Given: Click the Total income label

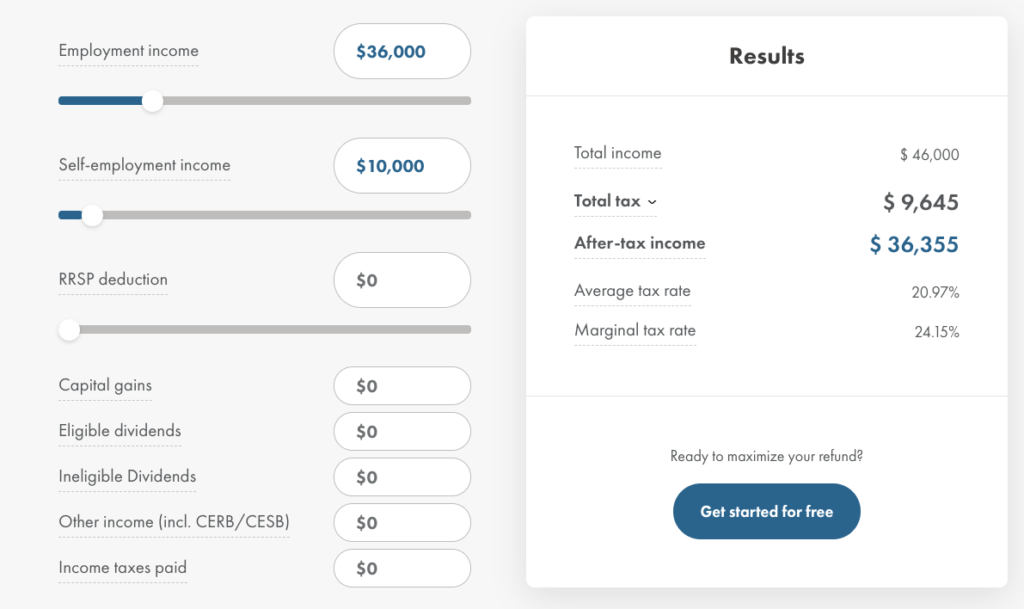Looking at the screenshot, I should coord(618,153).
